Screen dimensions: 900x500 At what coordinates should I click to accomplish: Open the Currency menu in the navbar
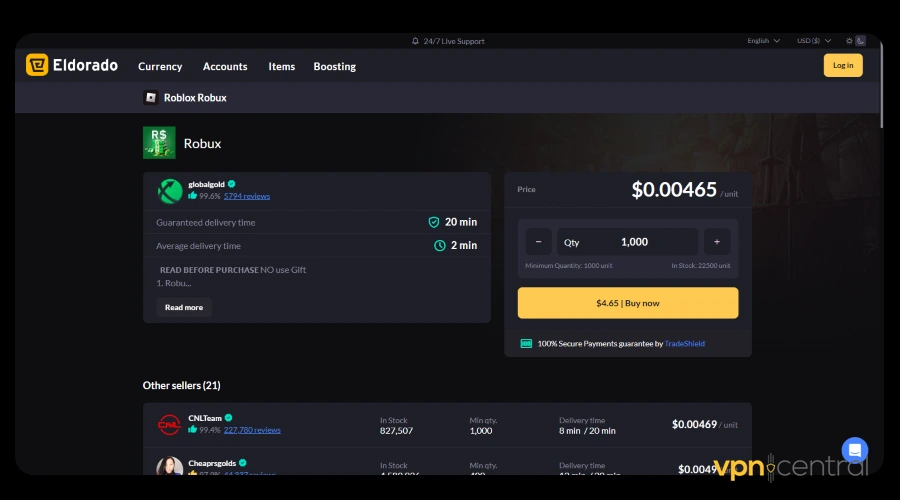tap(160, 66)
